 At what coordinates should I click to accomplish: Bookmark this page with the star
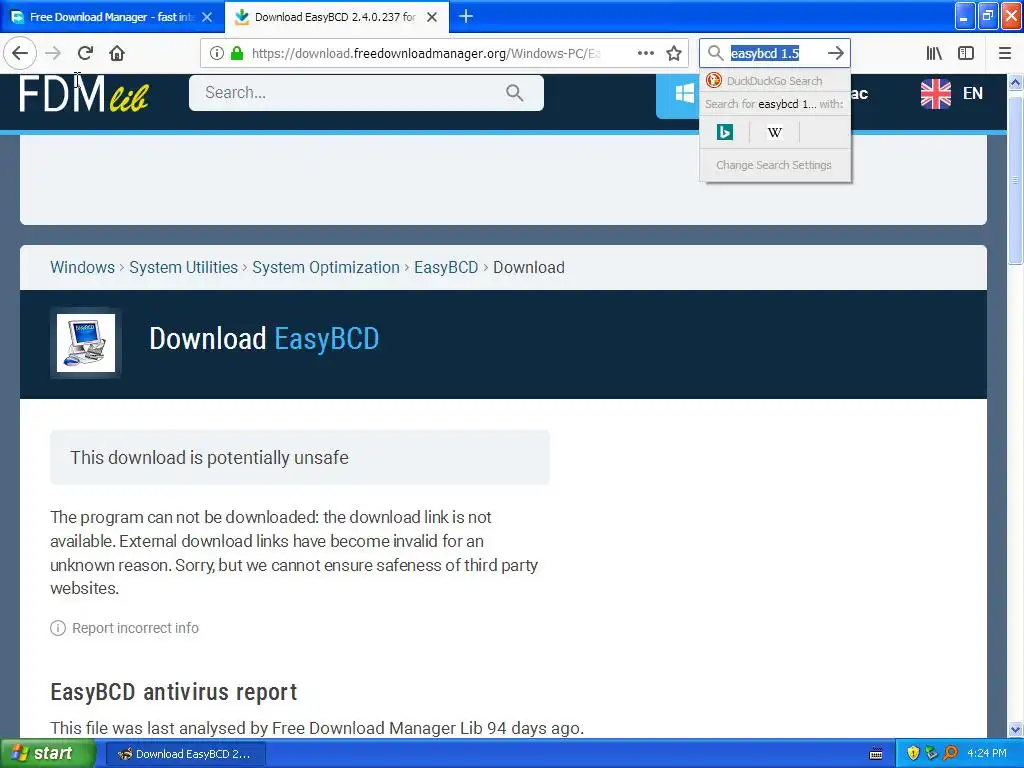click(674, 53)
